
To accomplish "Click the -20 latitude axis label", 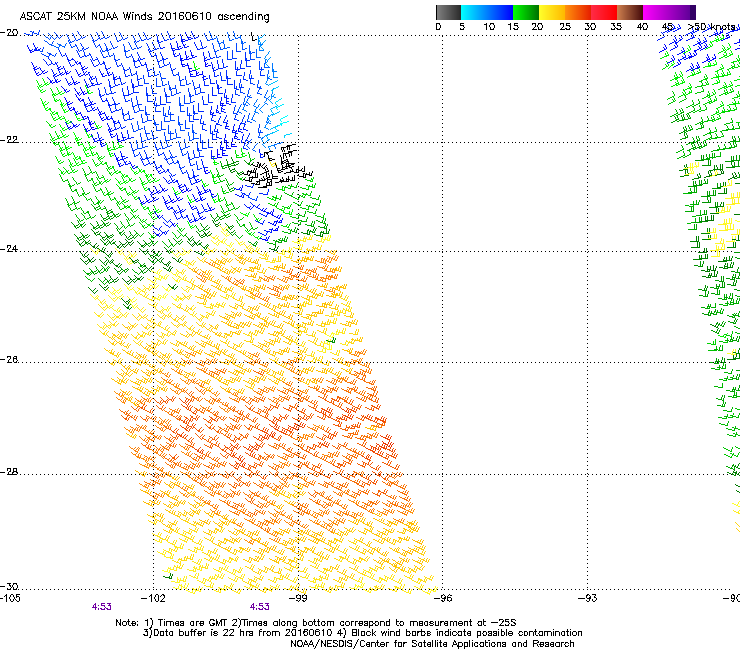I will (x=9, y=33).
